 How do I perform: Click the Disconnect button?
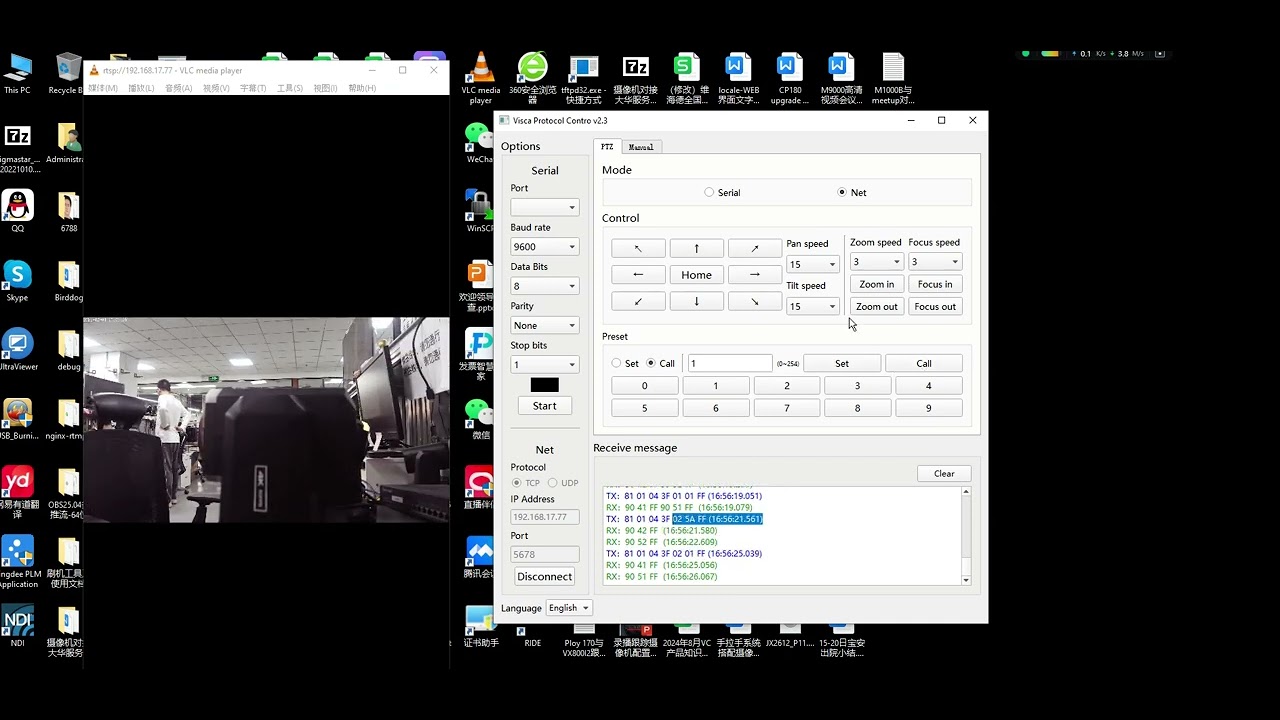[x=544, y=576]
